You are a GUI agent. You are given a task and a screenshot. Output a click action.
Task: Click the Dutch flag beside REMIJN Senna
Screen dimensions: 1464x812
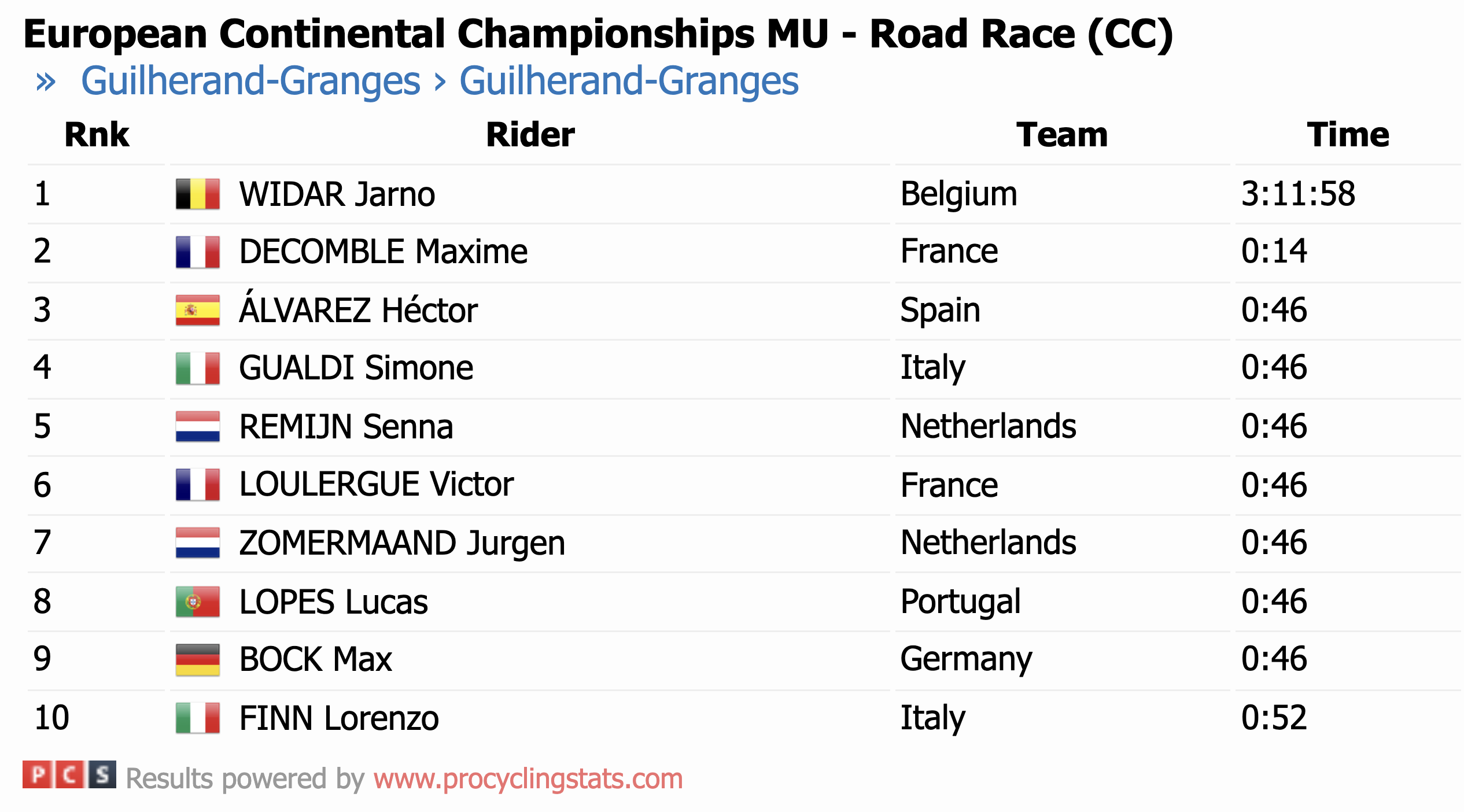(197, 426)
